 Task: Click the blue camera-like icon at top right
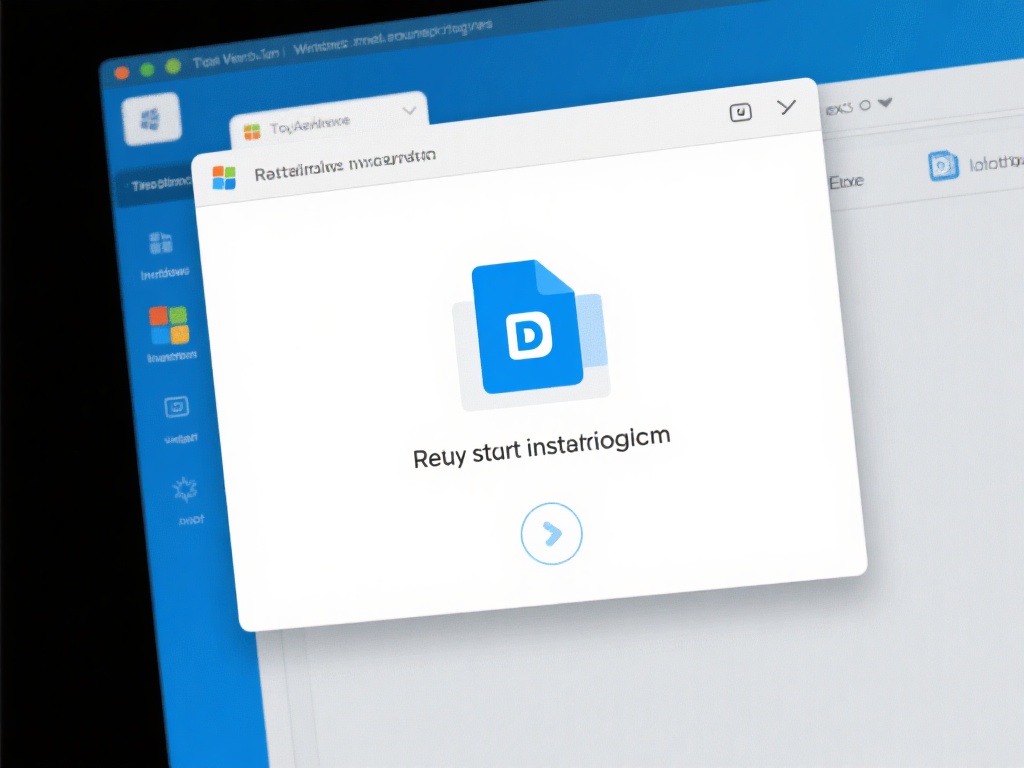(942, 166)
